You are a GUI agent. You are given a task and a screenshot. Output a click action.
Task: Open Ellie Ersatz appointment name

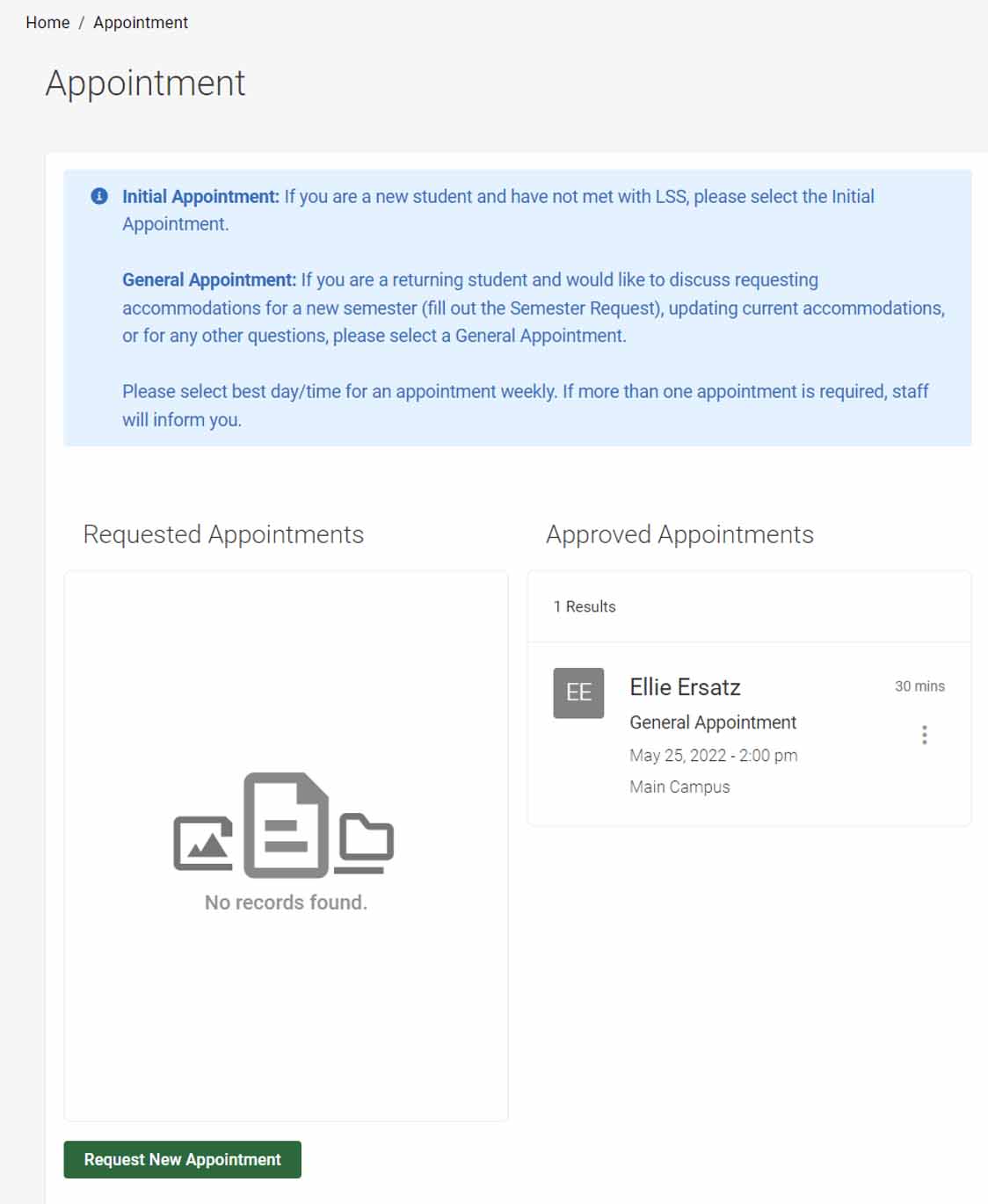[x=685, y=687]
